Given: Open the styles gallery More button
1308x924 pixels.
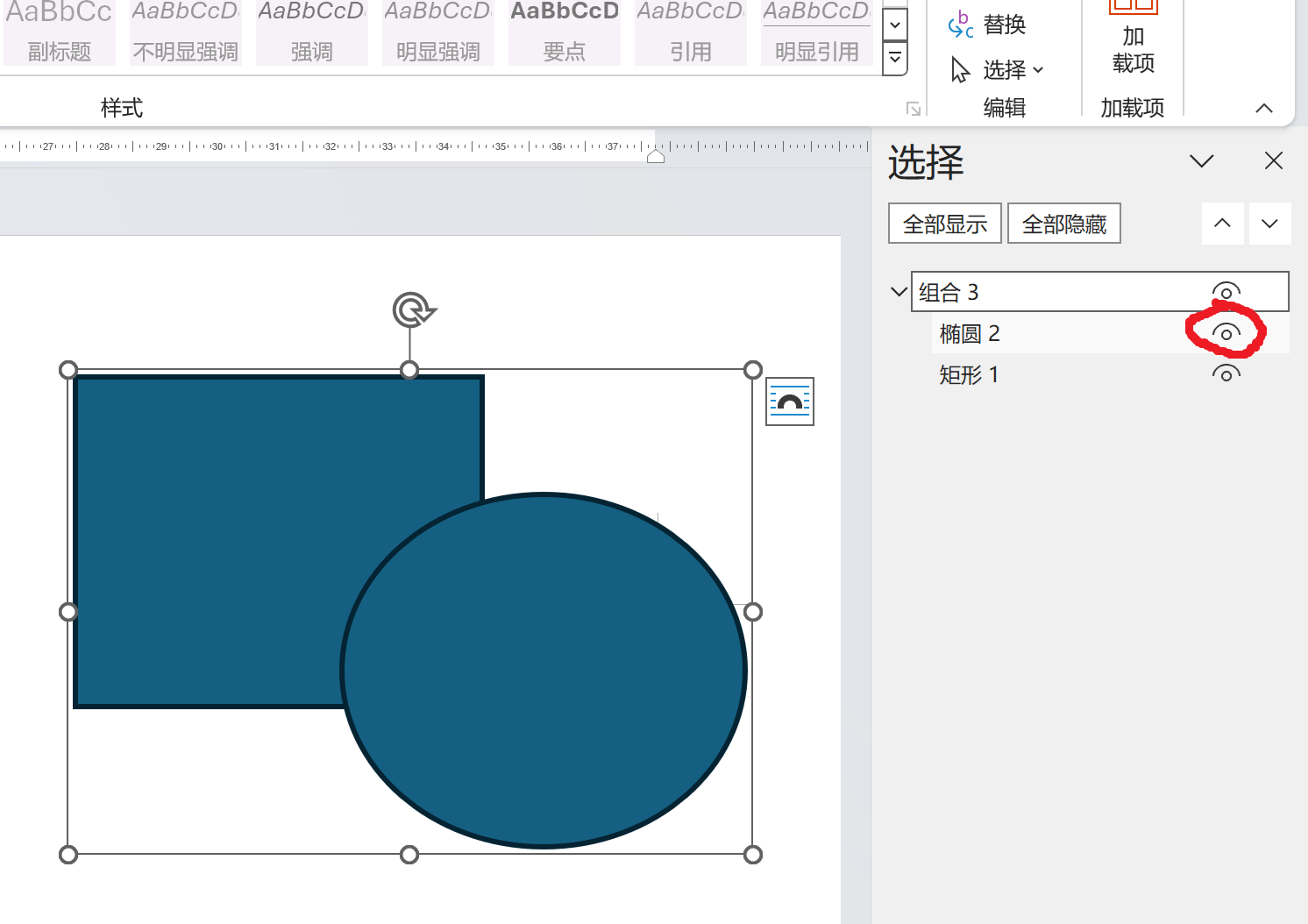Looking at the screenshot, I should (x=895, y=58).
